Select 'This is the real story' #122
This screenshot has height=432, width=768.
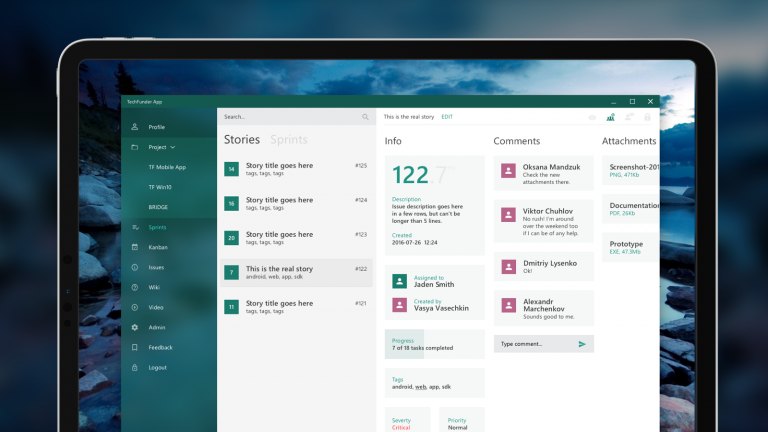tap(296, 272)
